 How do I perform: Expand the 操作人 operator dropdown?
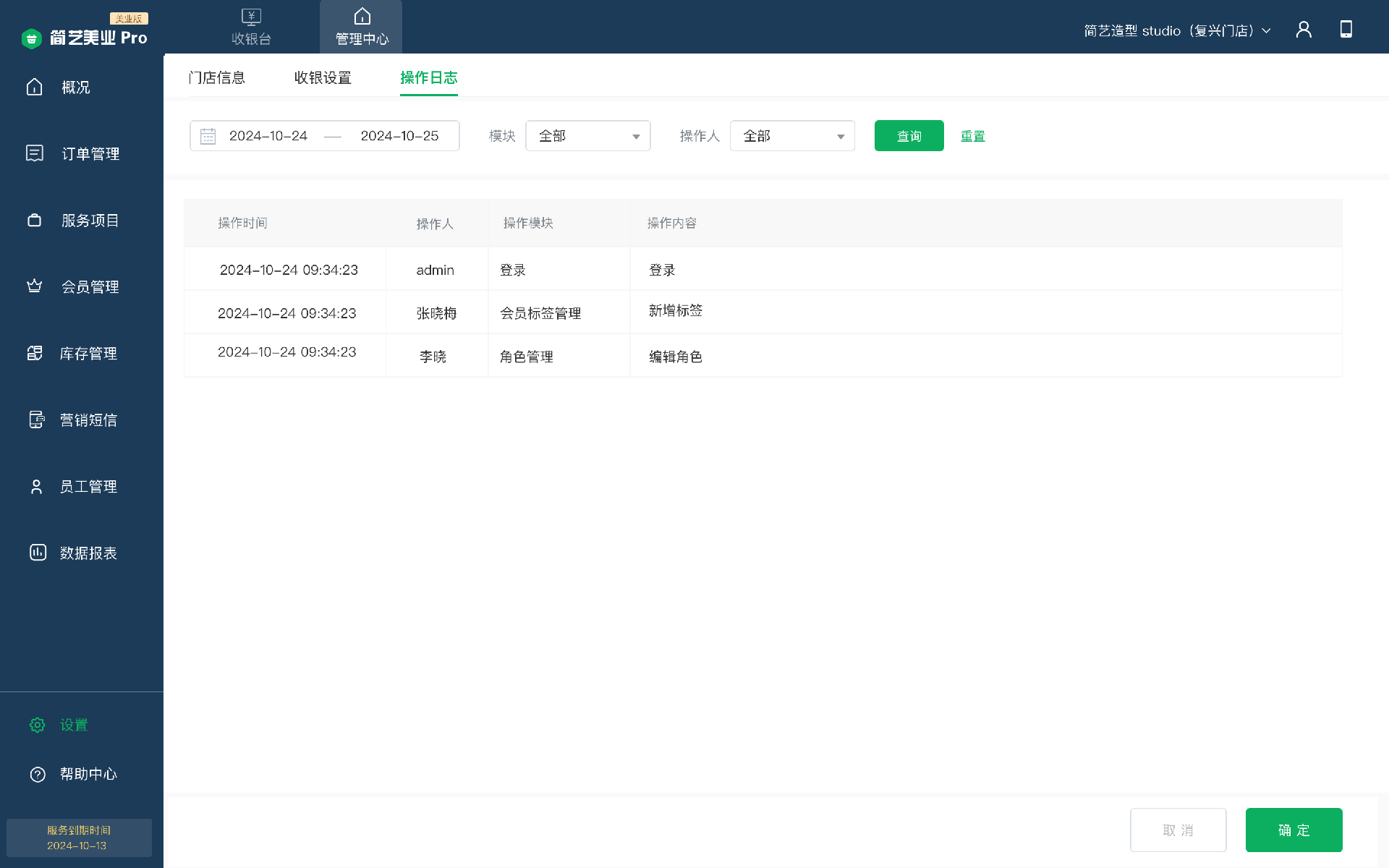pos(792,136)
